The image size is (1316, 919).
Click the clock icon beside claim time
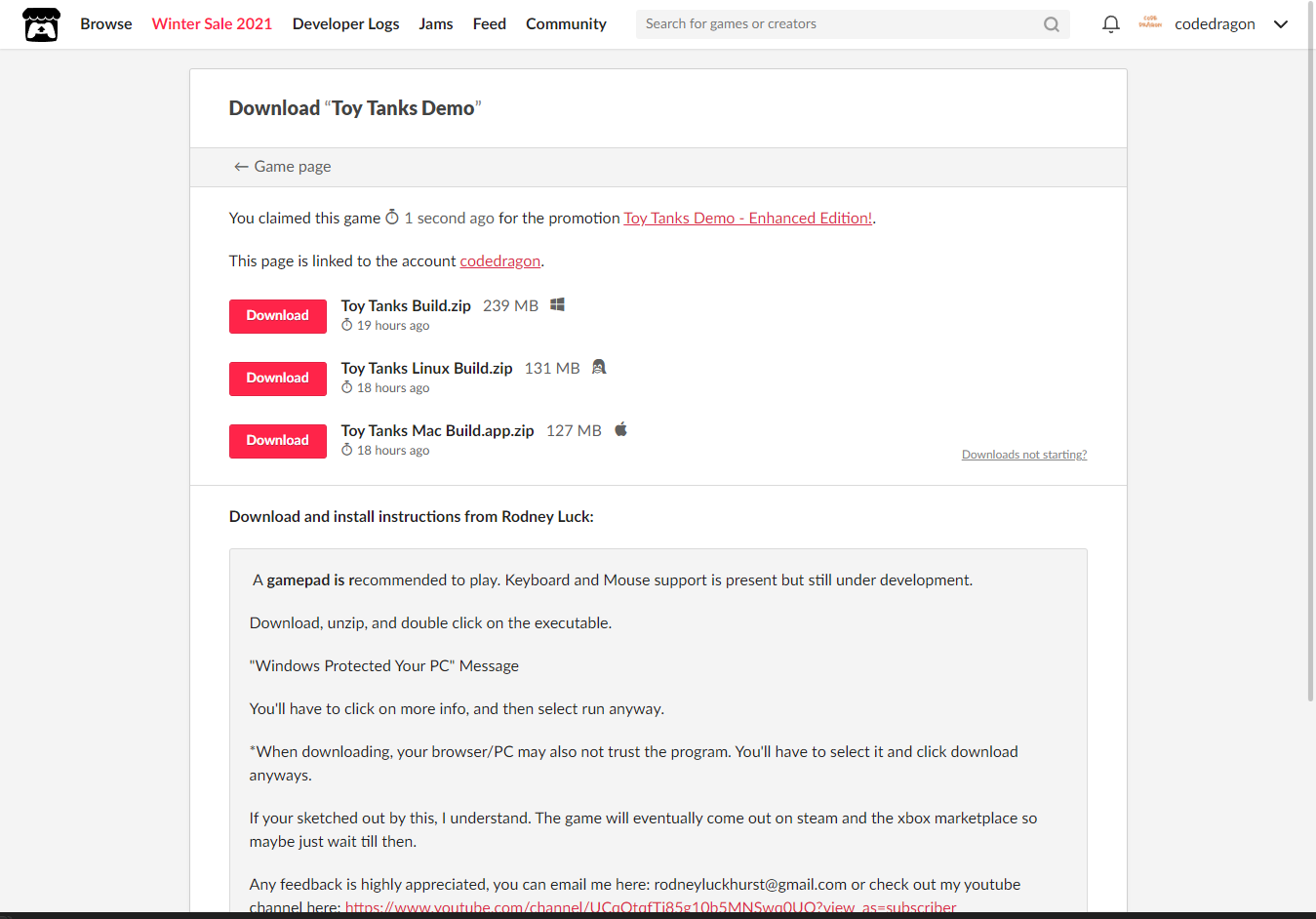[392, 218]
